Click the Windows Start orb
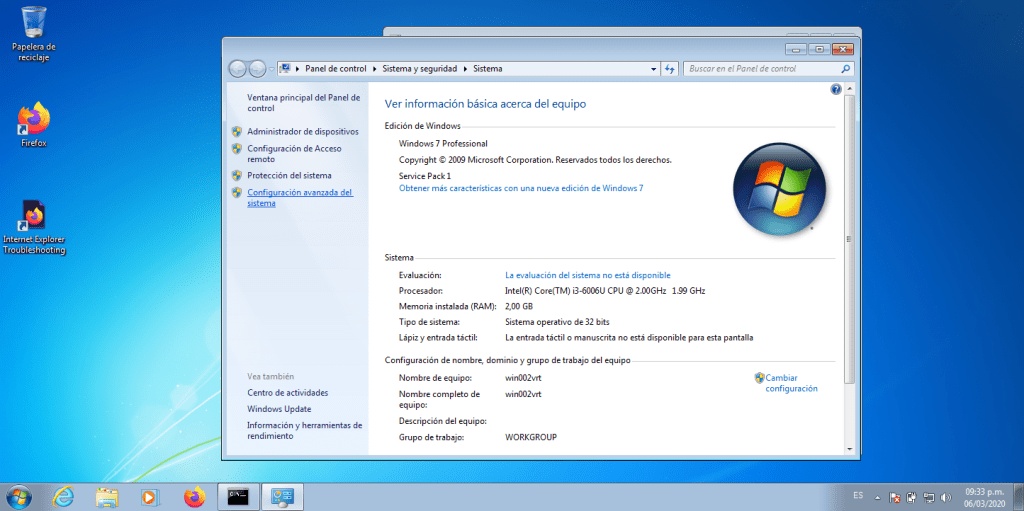 click(x=19, y=496)
